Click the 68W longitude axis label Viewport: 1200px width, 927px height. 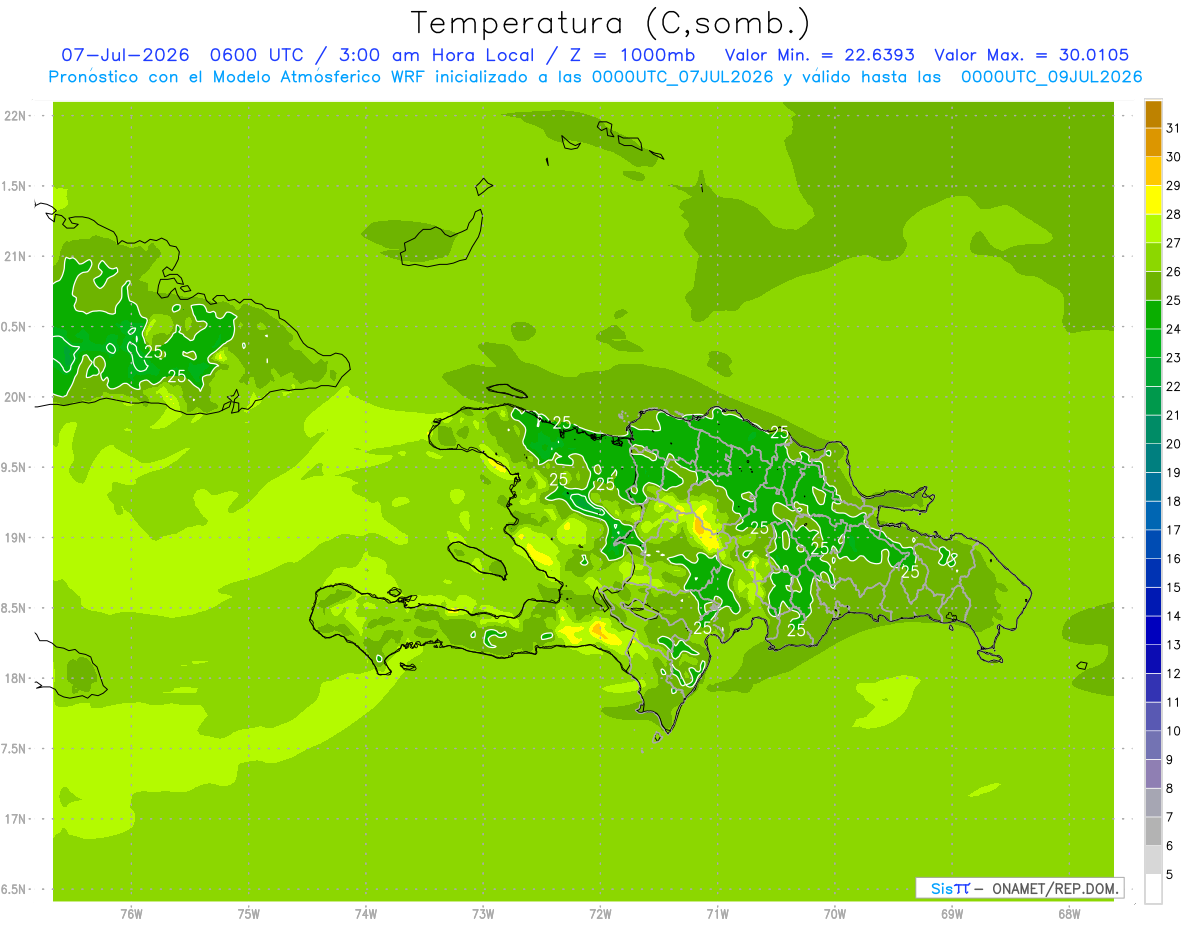[1069, 914]
